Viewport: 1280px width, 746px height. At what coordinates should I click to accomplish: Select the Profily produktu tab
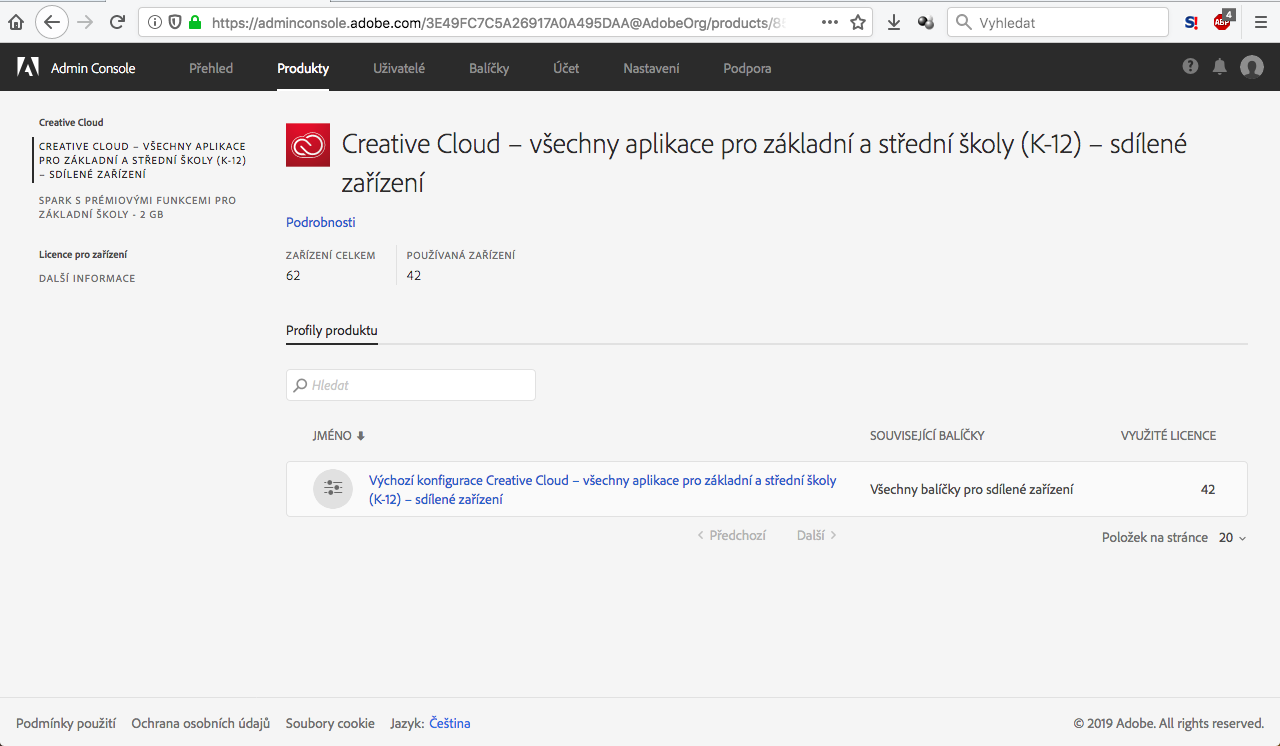click(332, 331)
